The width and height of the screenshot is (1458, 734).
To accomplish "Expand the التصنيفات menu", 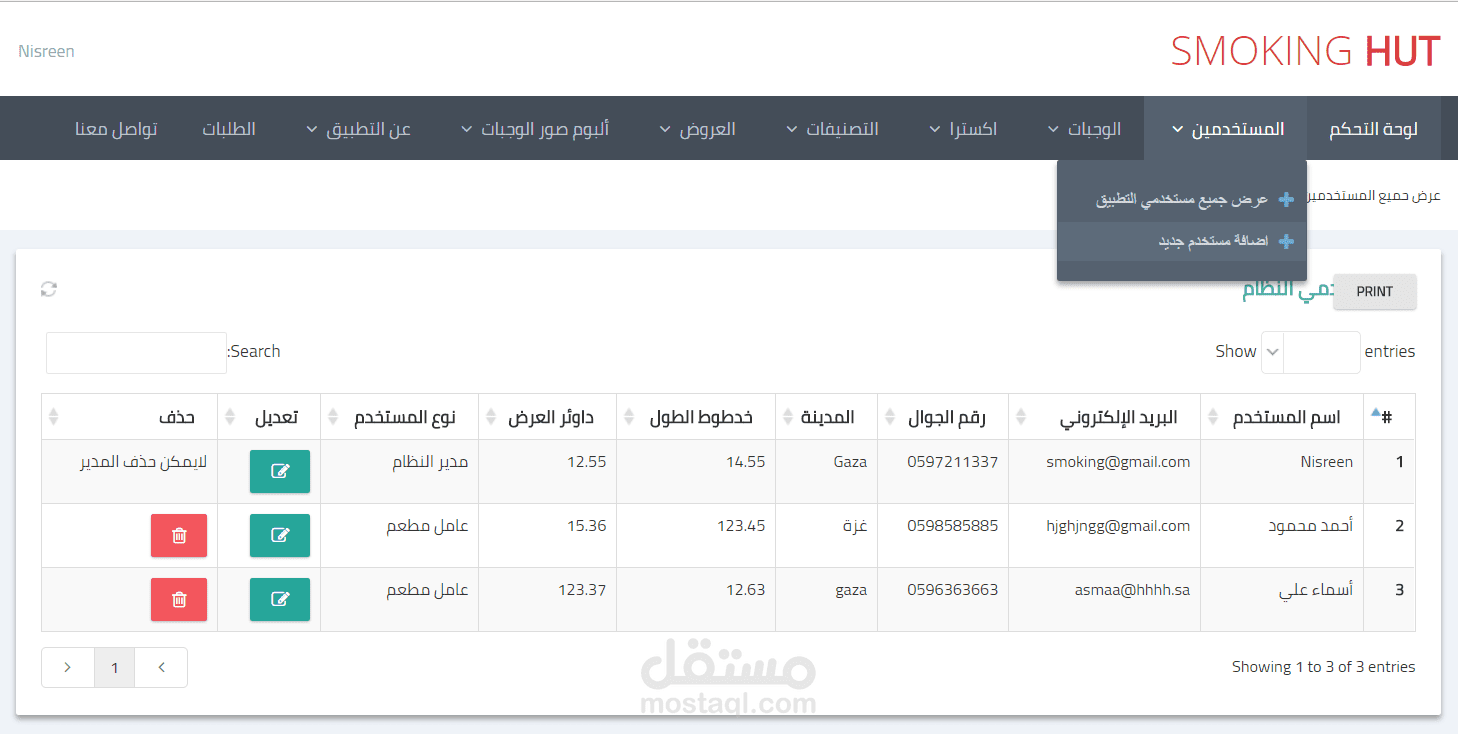I will (832, 129).
